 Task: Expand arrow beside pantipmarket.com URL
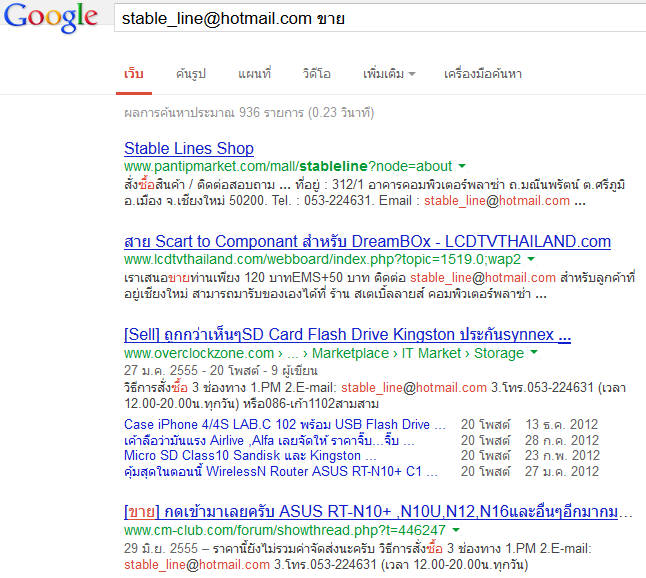pos(462,166)
